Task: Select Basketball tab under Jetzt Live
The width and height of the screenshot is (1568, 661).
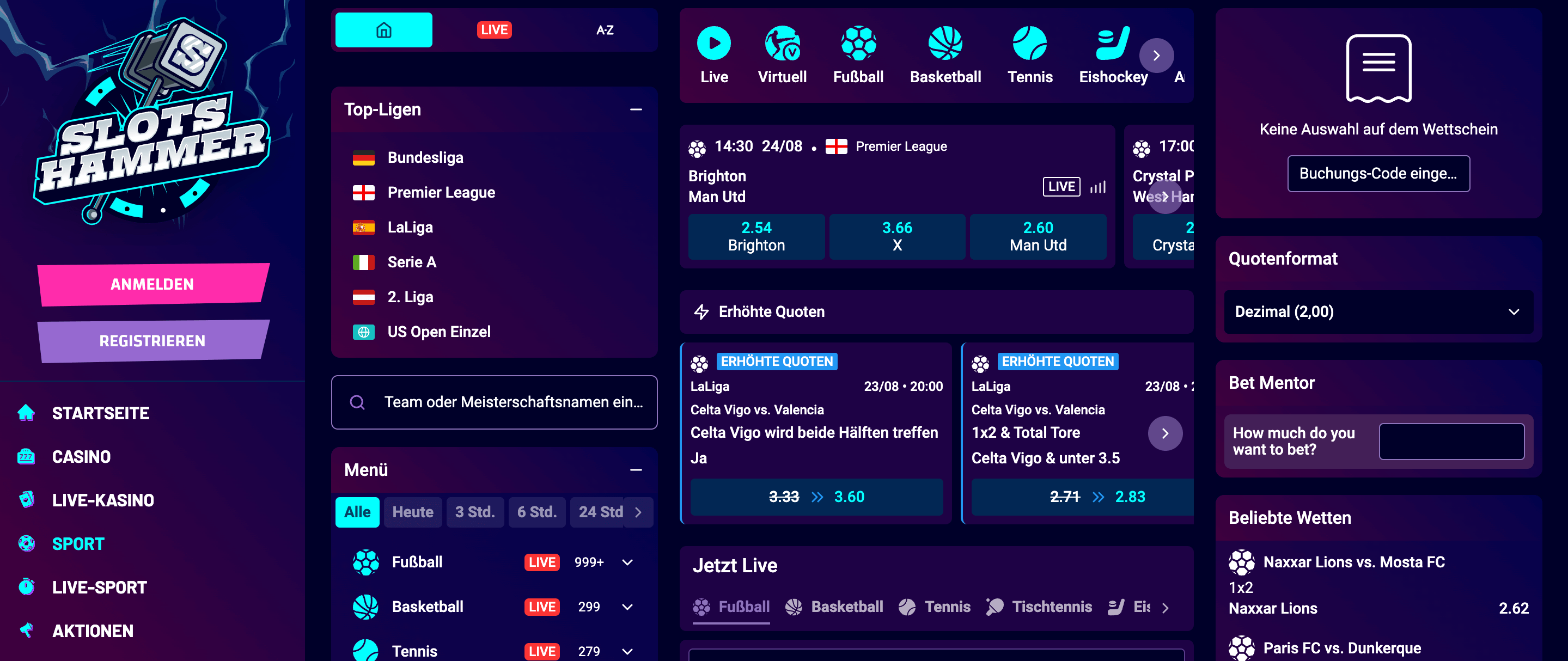Action: [x=834, y=607]
